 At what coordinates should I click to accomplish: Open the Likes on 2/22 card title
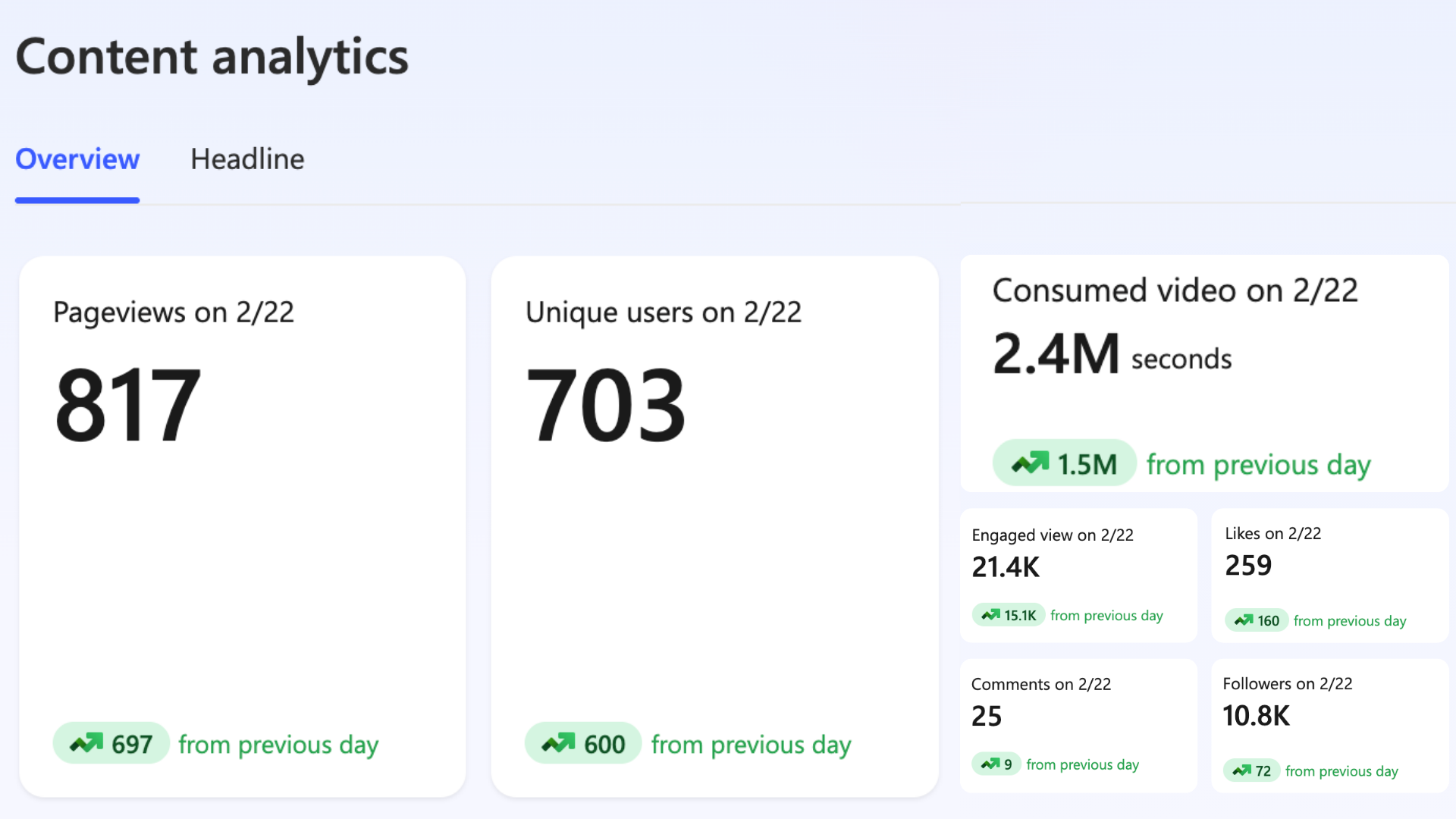point(1272,533)
